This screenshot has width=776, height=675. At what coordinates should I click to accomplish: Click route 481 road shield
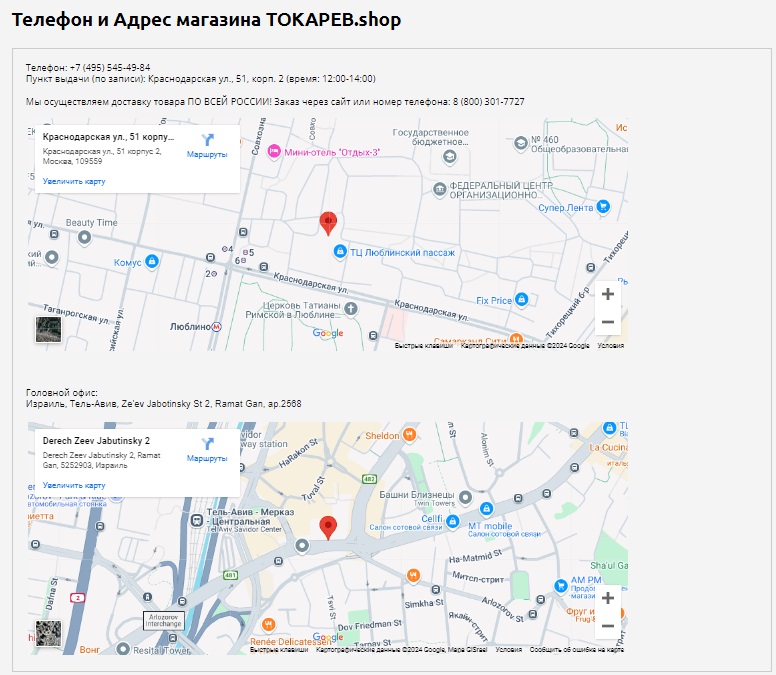231,575
